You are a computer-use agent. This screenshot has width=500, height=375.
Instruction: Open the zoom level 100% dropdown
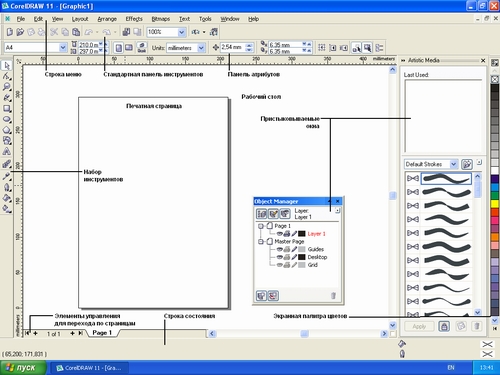181,32
